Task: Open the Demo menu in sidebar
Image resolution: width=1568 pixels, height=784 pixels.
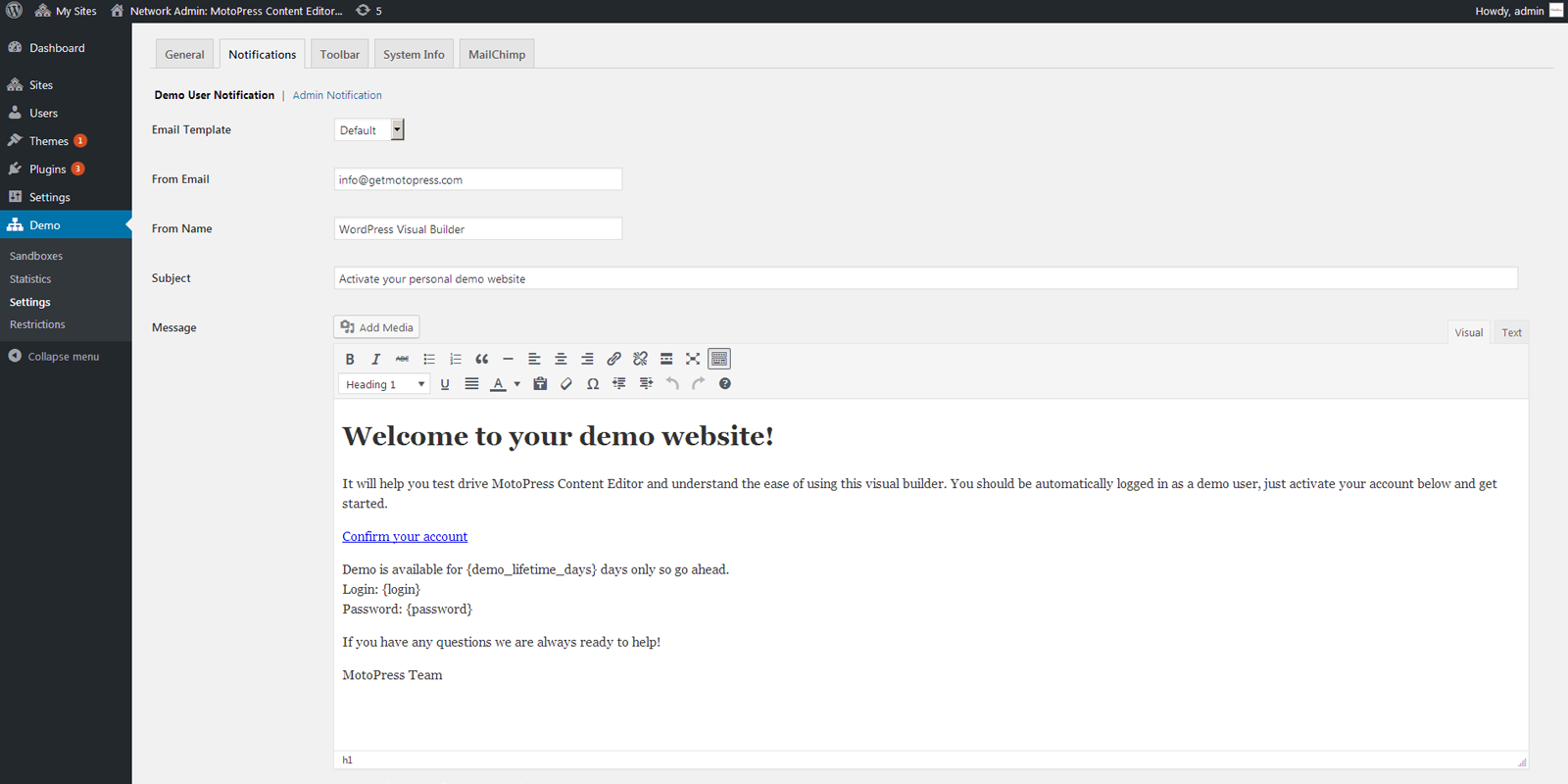Action: click(66, 224)
